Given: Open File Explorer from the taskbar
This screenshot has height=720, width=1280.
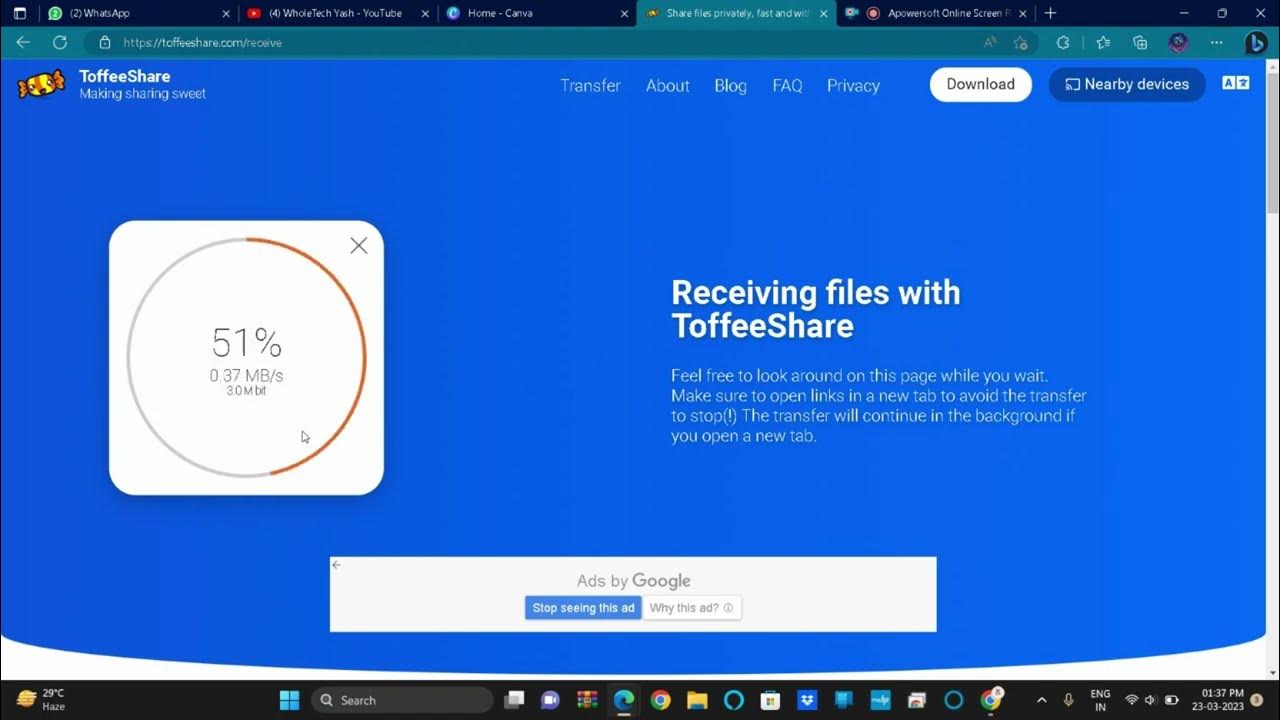Looking at the screenshot, I should tap(697, 700).
